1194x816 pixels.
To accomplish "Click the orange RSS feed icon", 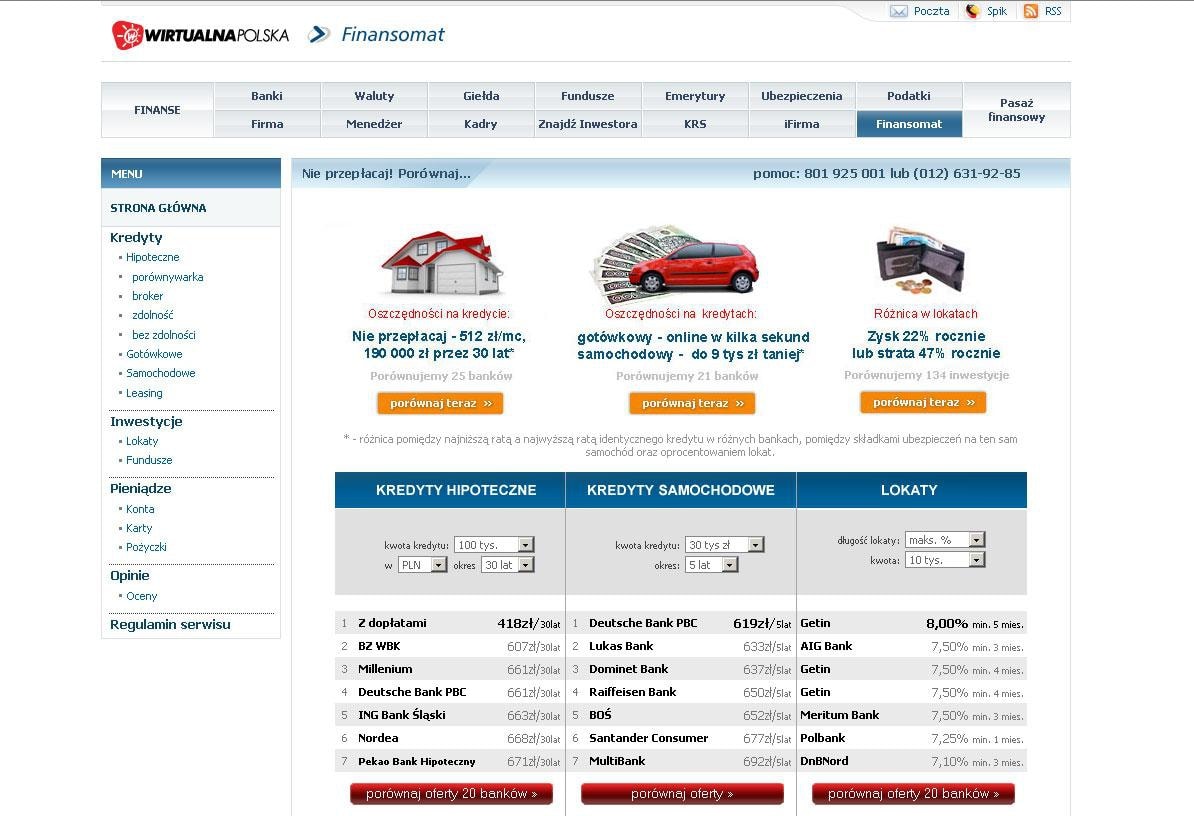I will [1030, 11].
